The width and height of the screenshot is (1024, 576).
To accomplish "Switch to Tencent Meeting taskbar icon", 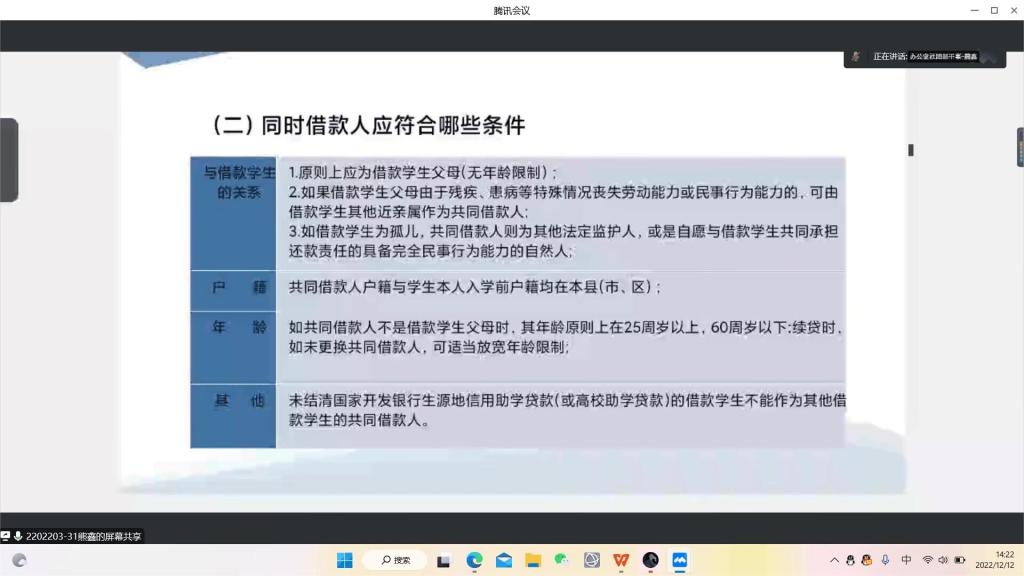I will coord(680,560).
